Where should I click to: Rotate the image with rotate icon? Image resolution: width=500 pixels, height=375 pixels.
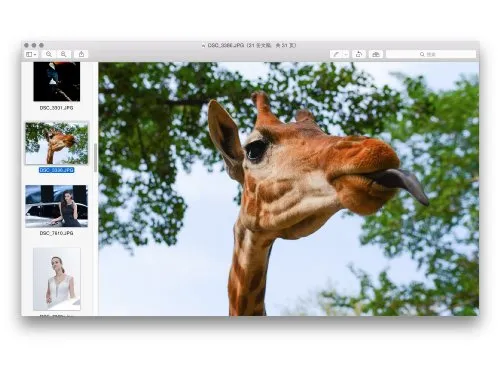click(359, 54)
